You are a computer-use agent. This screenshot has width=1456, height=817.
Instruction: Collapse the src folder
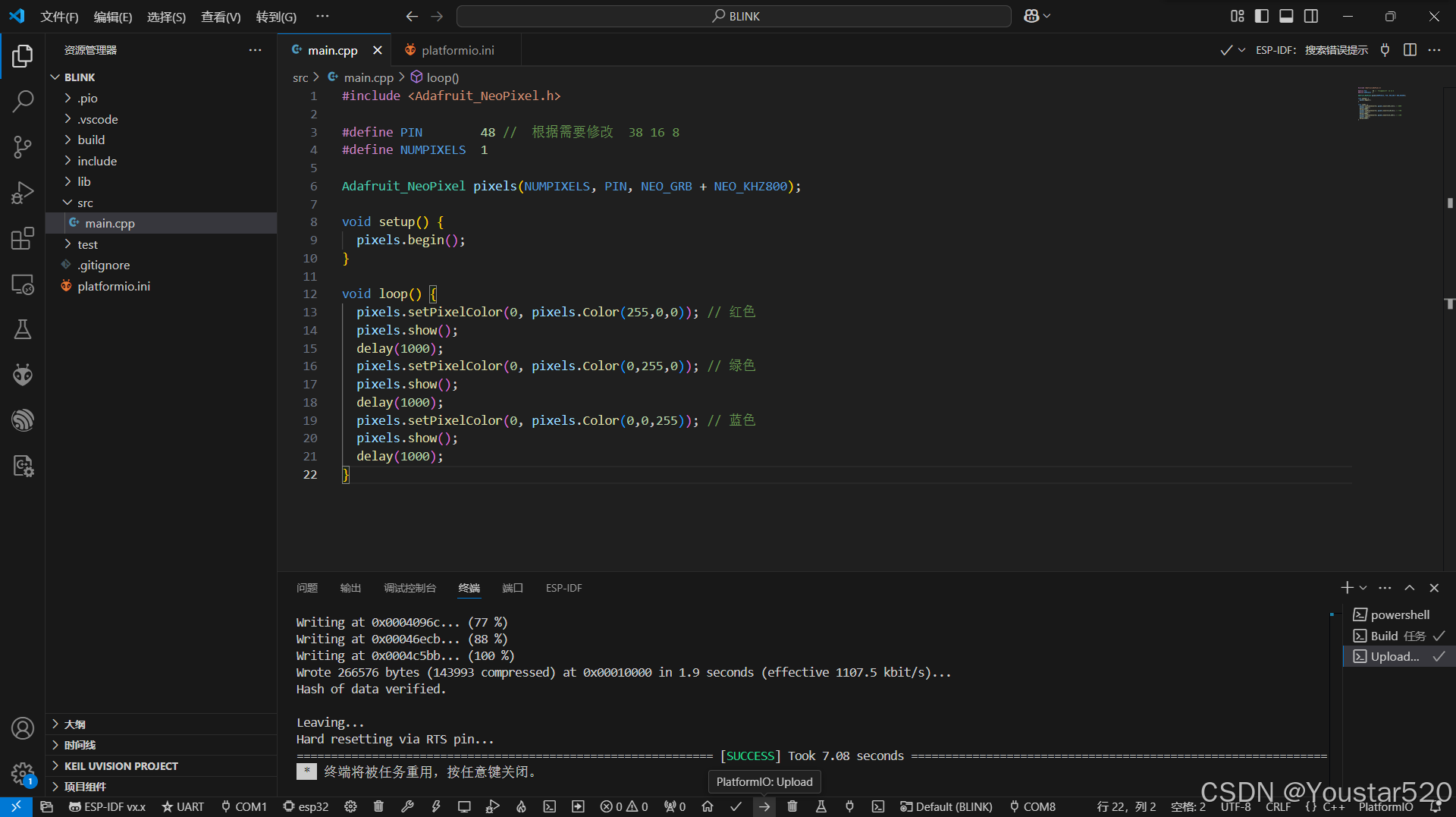pos(161,203)
